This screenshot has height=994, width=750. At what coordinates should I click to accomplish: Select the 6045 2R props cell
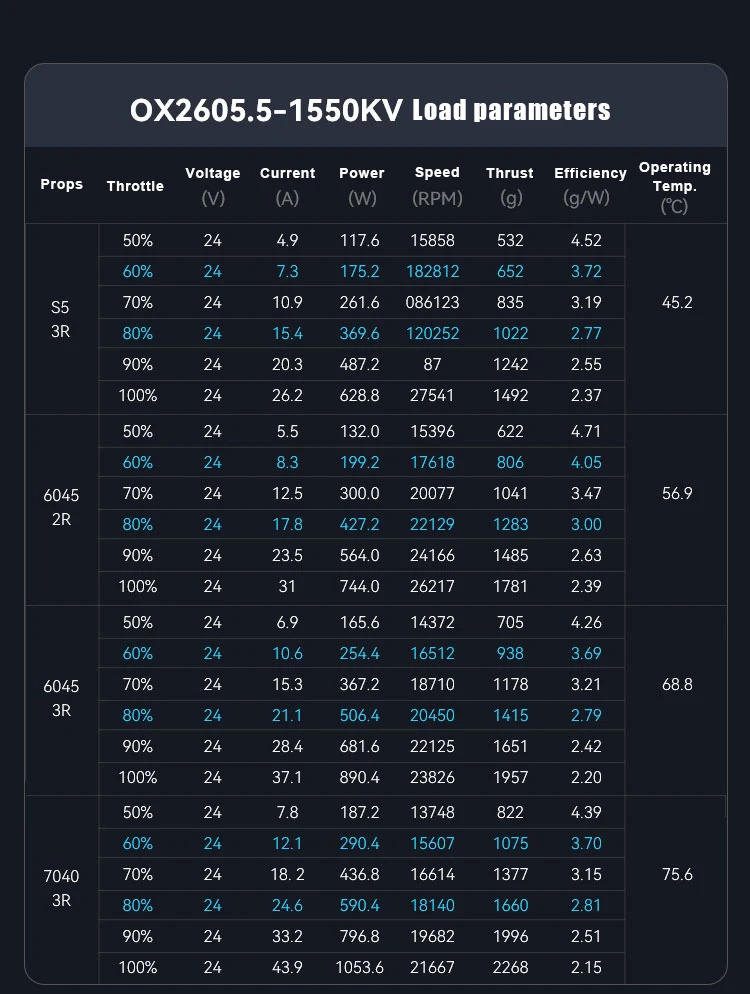coord(62,509)
